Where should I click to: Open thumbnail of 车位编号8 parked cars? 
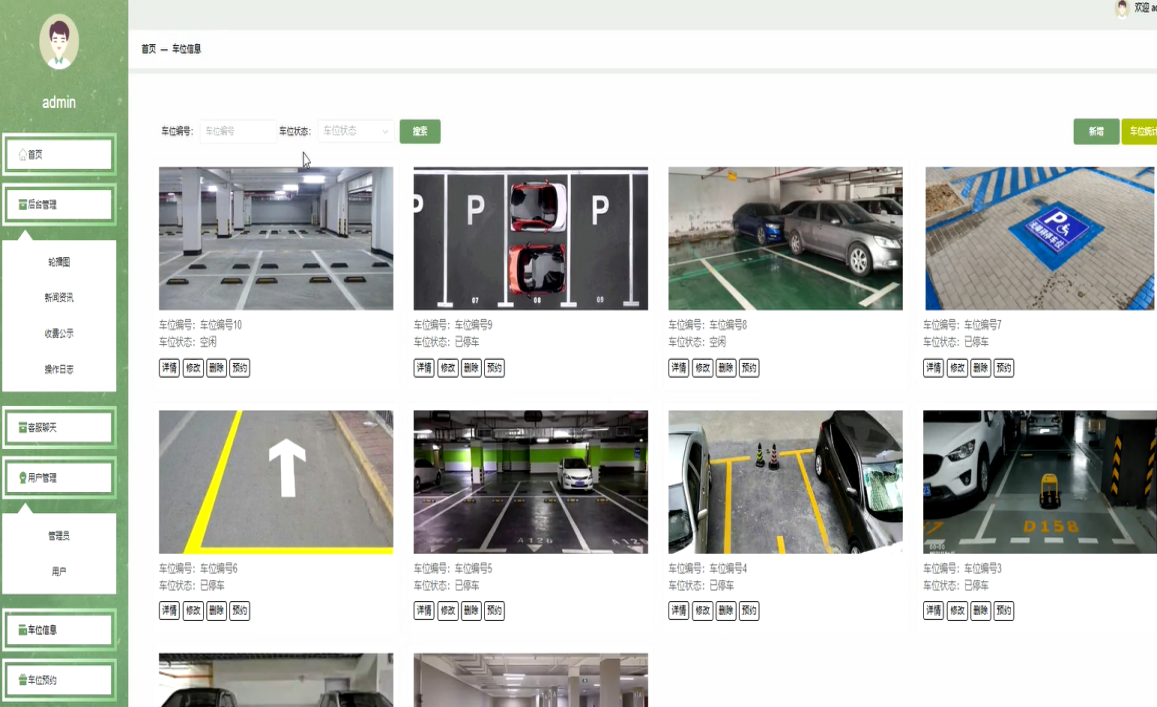pyautogui.click(x=785, y=238)
